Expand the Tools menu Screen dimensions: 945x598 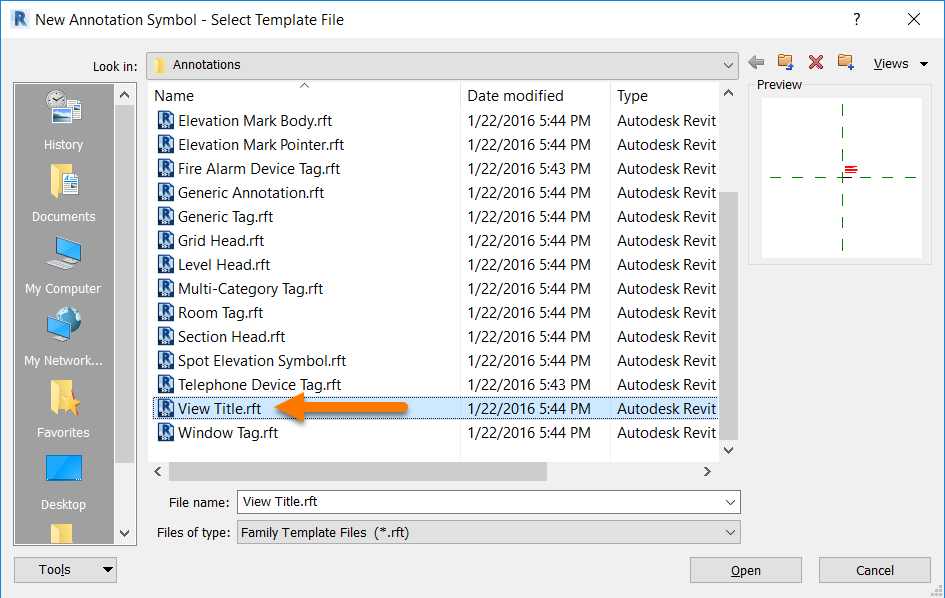coord(65,569)
